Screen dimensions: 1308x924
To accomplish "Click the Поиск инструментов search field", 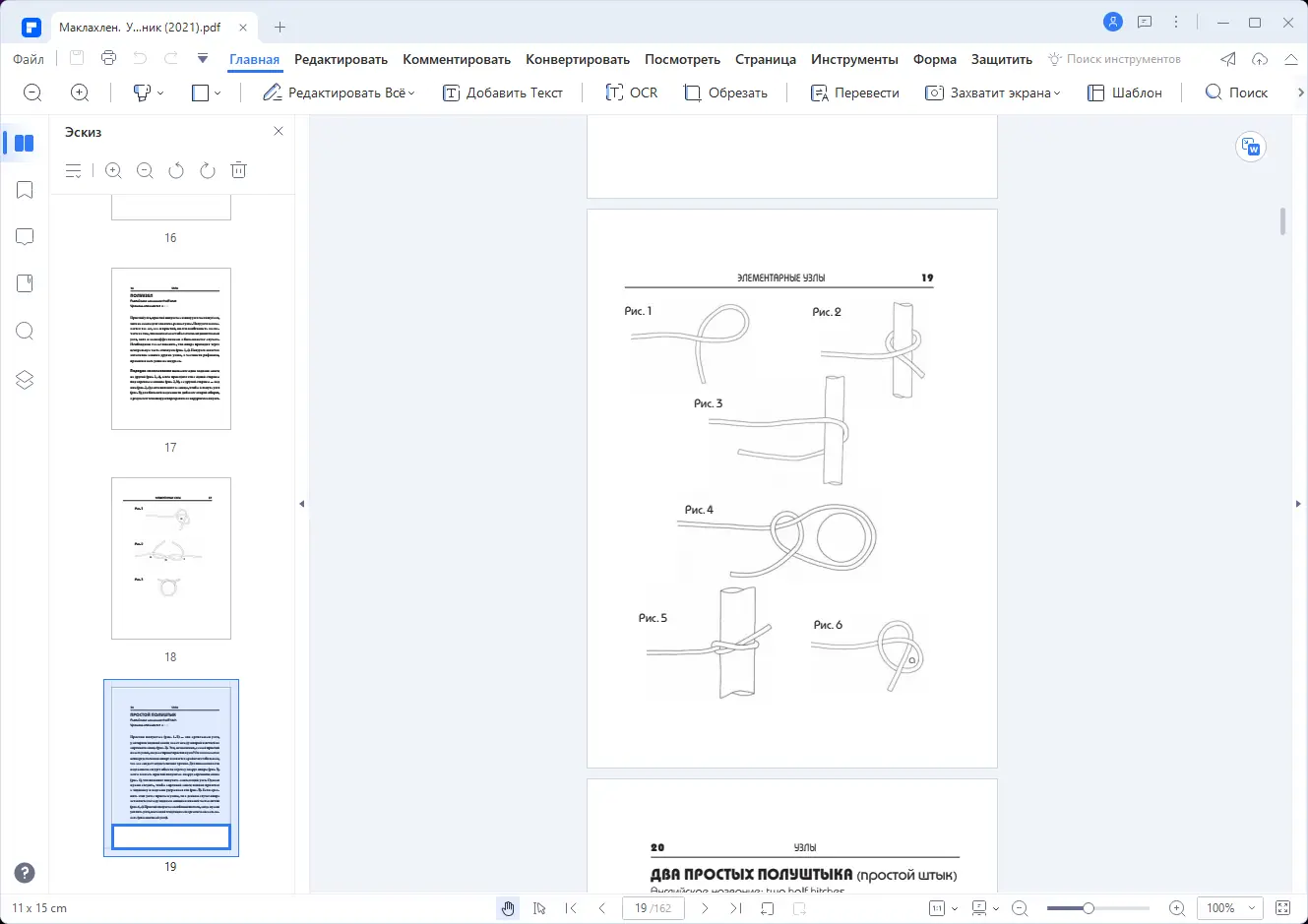I will point(1115,59).
